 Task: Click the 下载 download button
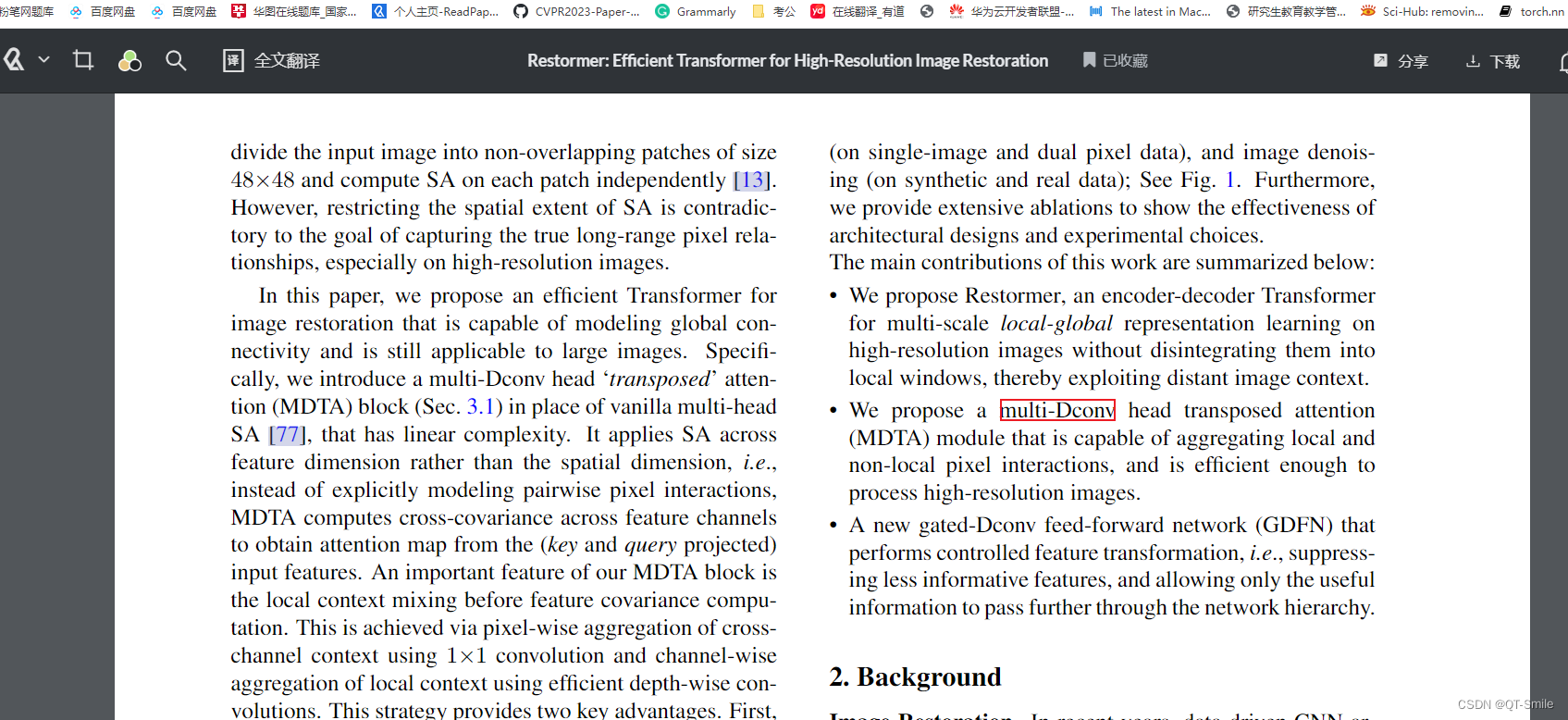point(1493,61)
